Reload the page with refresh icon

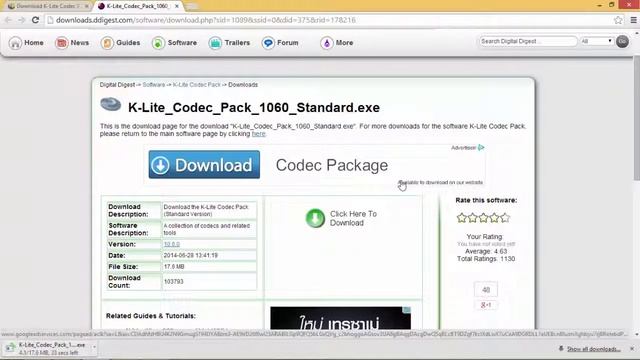point(36,20)
